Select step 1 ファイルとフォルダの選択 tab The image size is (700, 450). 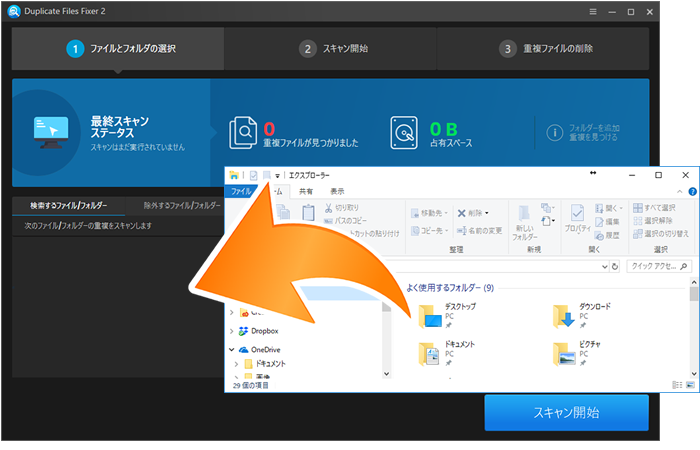118,49
